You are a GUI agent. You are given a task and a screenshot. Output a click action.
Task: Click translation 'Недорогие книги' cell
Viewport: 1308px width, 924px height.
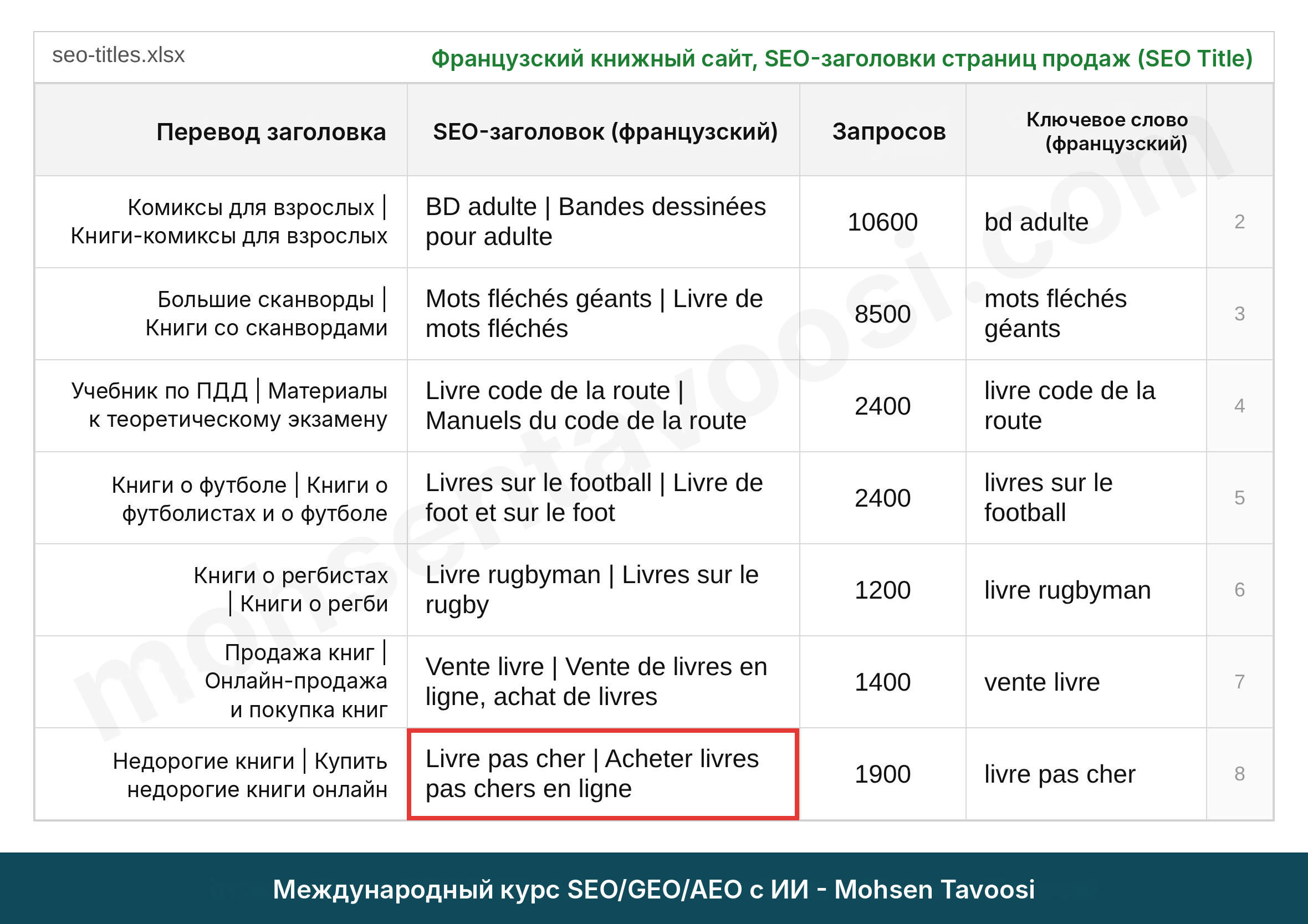point(221,774)
